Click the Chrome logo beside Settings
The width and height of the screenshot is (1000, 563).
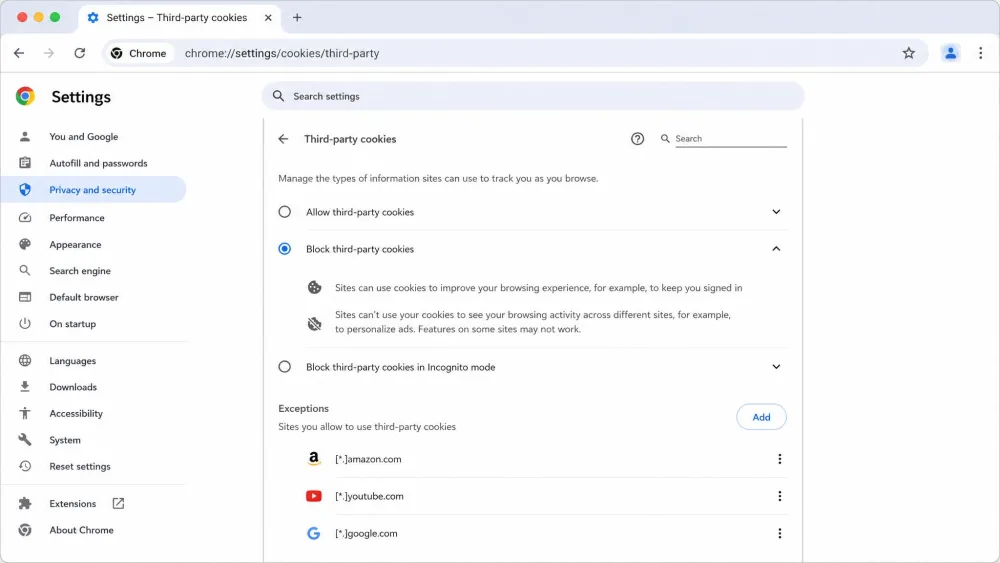pyautogui.click(x=26, y=96)
